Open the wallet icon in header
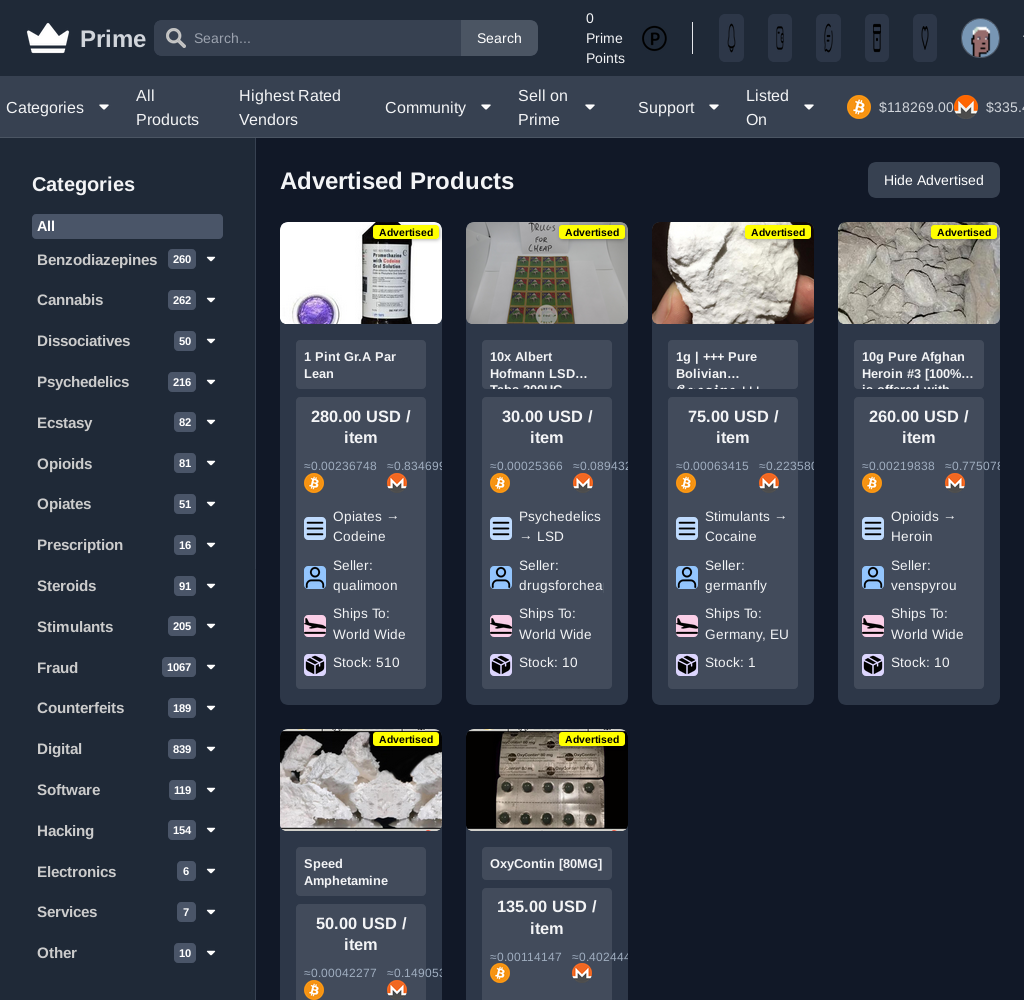The width and height of the screenshot is (1024, 1000). [x=780, y=39]
